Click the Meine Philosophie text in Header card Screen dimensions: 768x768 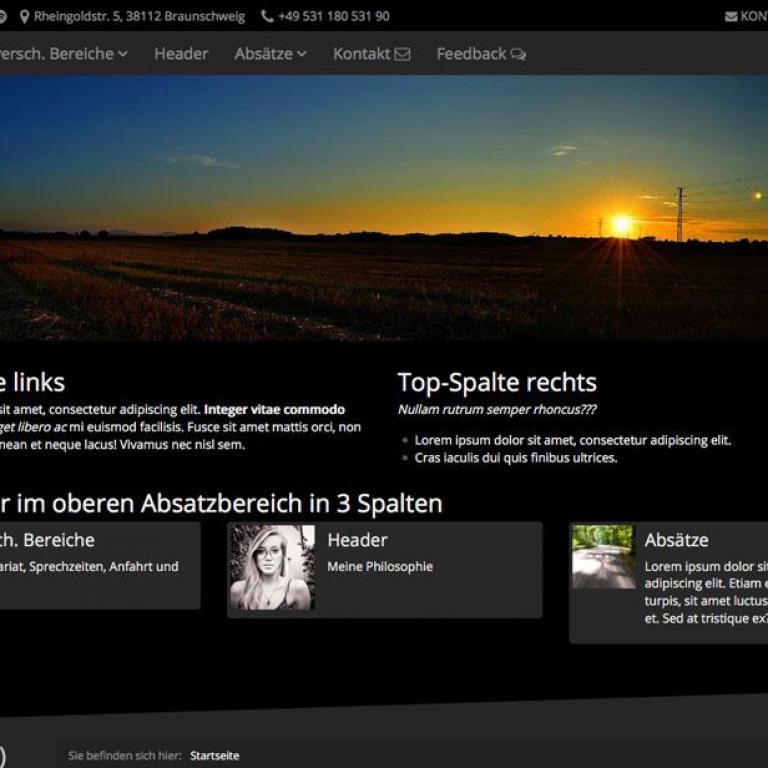pos(380,566)
